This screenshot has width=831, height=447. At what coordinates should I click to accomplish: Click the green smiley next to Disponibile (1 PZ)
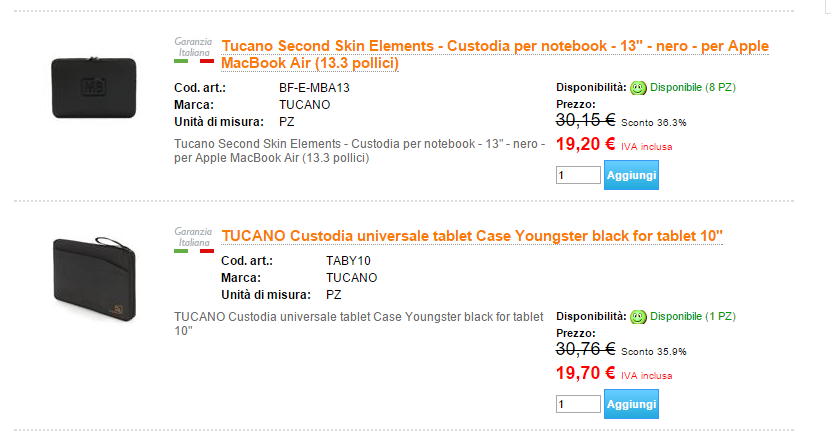pyautogui.click(x=638, y=317)
